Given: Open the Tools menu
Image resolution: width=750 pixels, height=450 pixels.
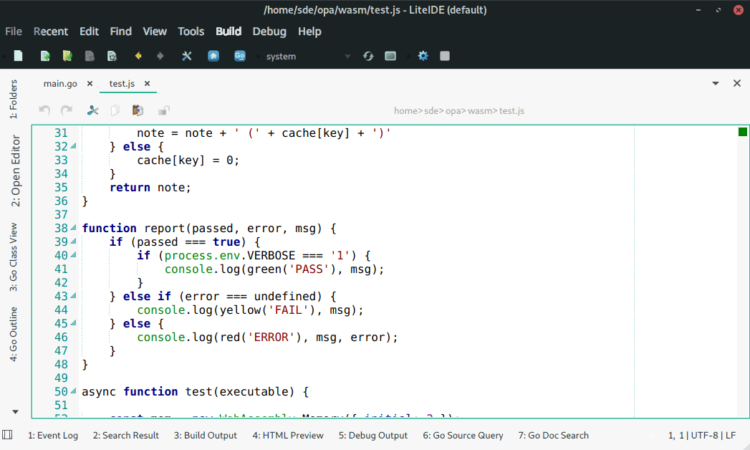Looking at the screenshot, I should pyautogui.click(x=191, y=32).
